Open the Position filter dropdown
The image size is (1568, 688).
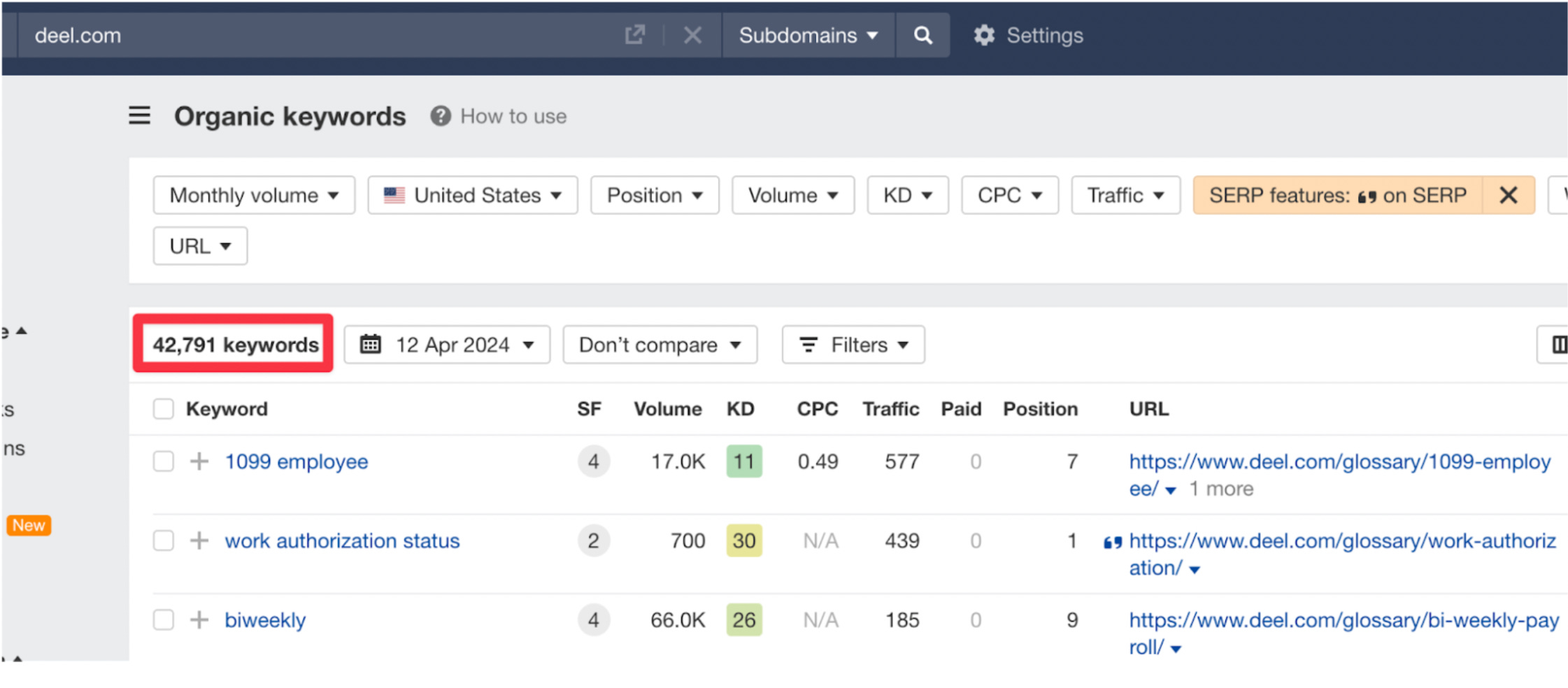tap(655, 195)
